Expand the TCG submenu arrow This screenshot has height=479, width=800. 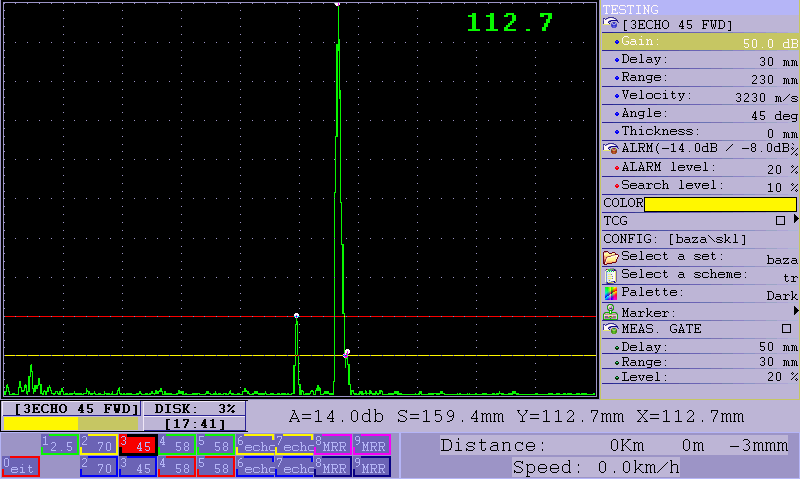pos(795,220)
